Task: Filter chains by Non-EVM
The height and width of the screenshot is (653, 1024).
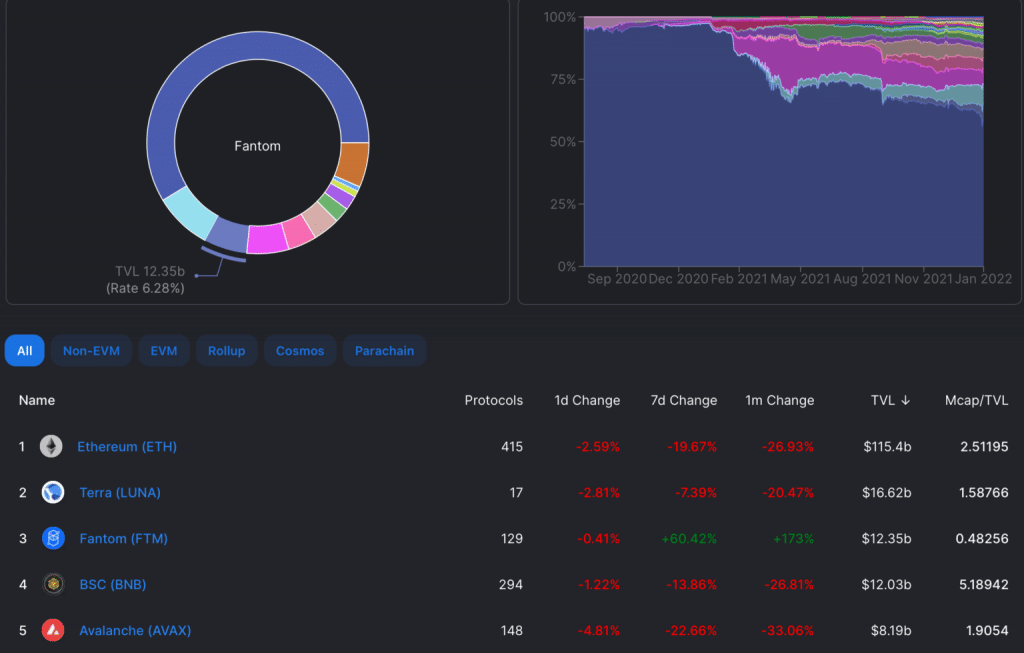Action: (91, 351)
